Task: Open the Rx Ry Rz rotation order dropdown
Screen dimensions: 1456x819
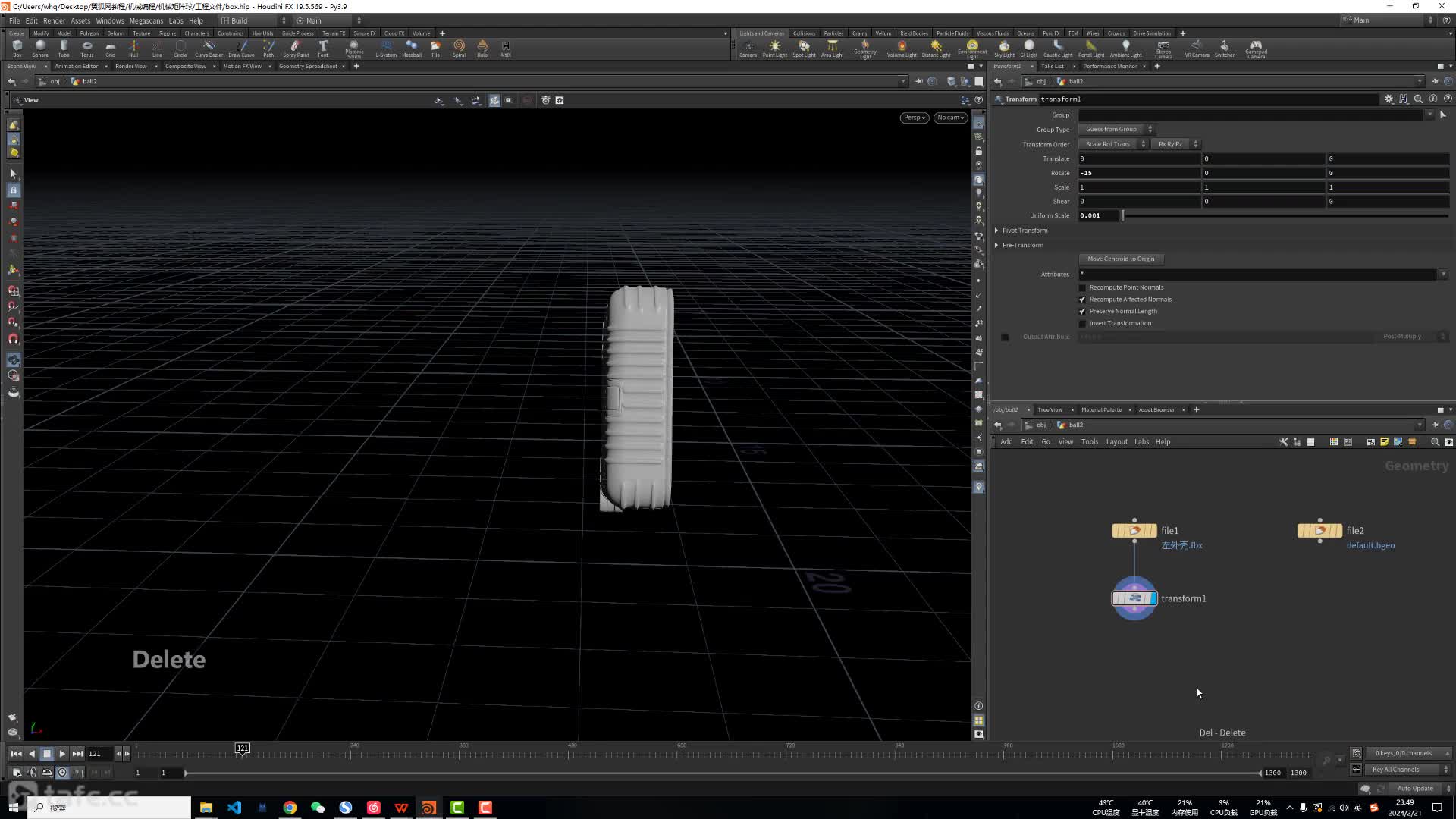Action: tap(1175, 144)
